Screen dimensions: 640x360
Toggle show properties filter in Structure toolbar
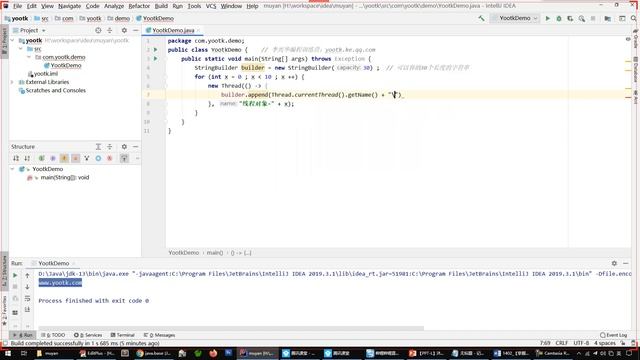(x=53, y=158)
